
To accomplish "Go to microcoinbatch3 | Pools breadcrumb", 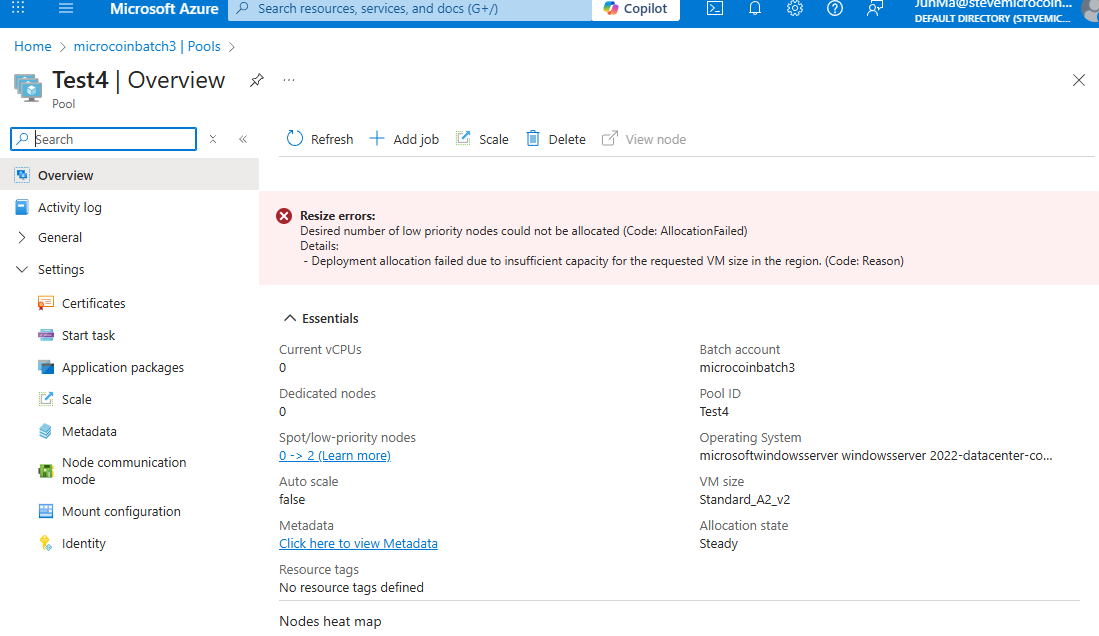I will 147,46.
